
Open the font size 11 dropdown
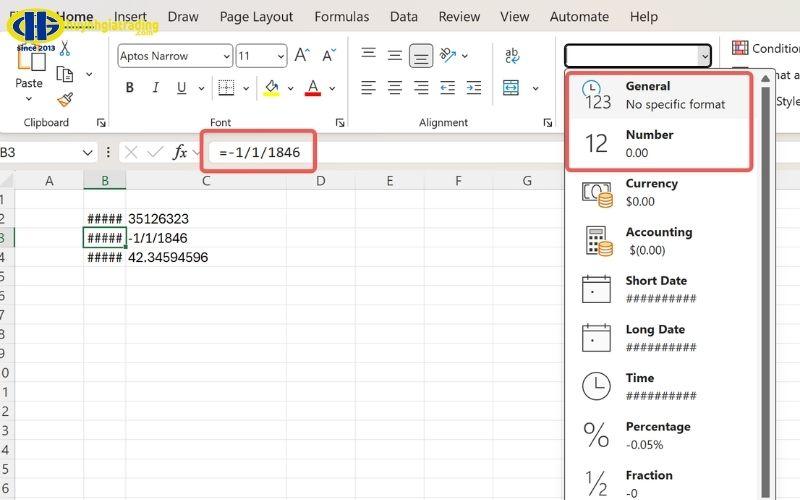(x=261, y=56)
